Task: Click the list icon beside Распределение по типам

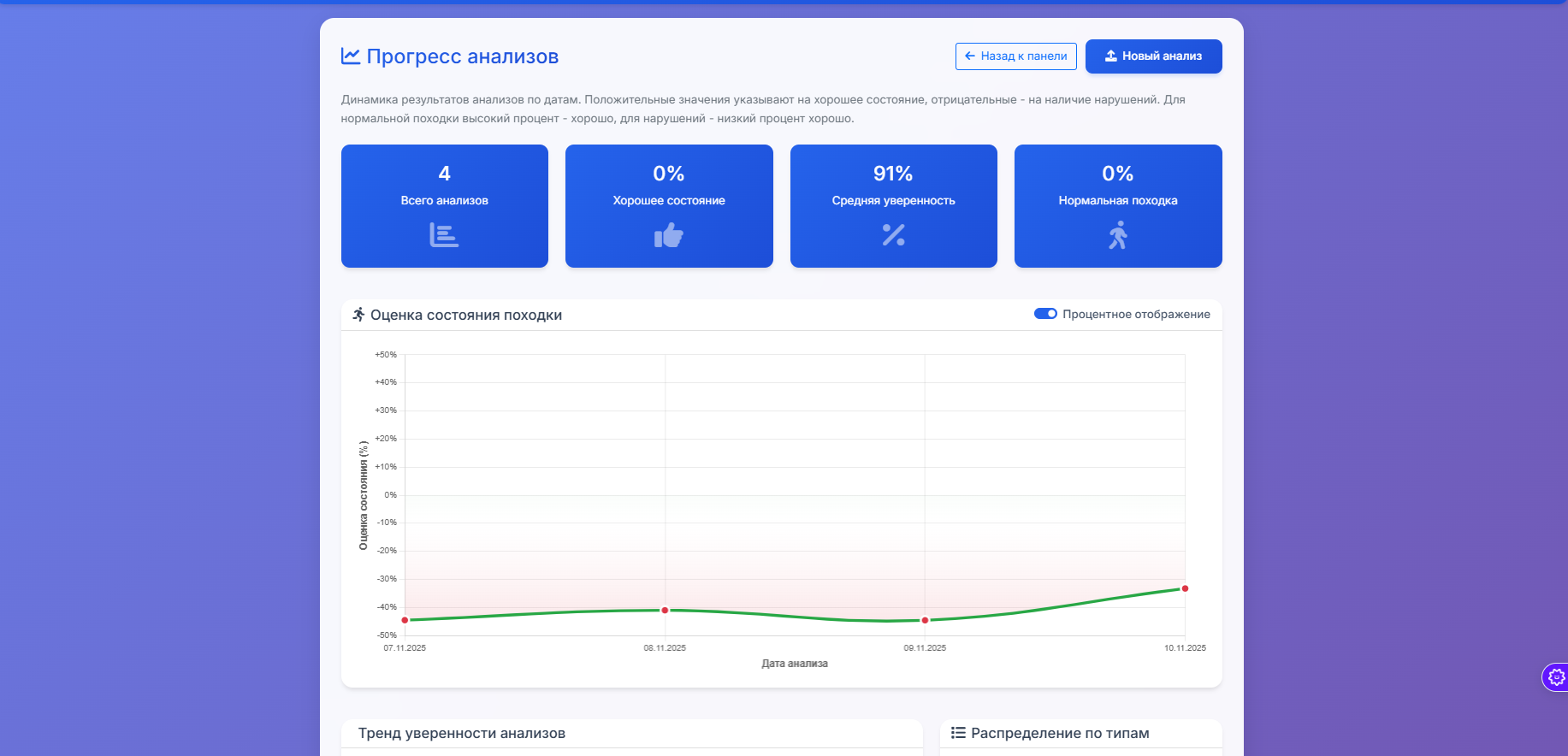Action: pyautogui.click(x=958, y=733)
